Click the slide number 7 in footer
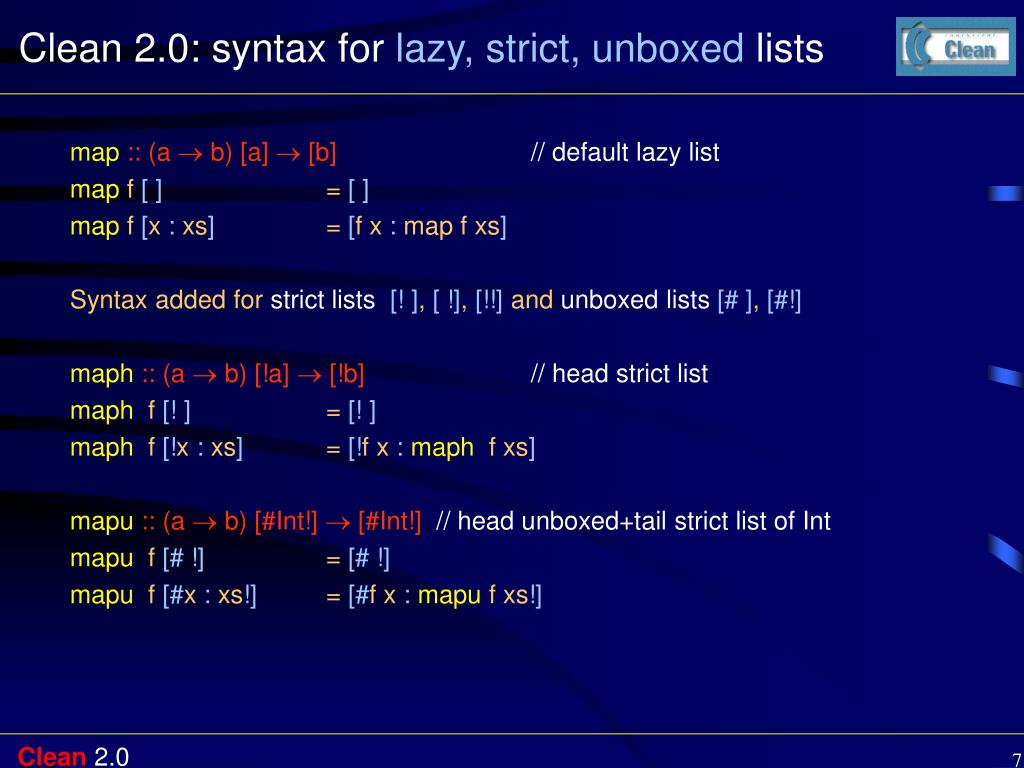Image resolution: width=1024 pixels, height=768 pixels. tap(1016, 759)
